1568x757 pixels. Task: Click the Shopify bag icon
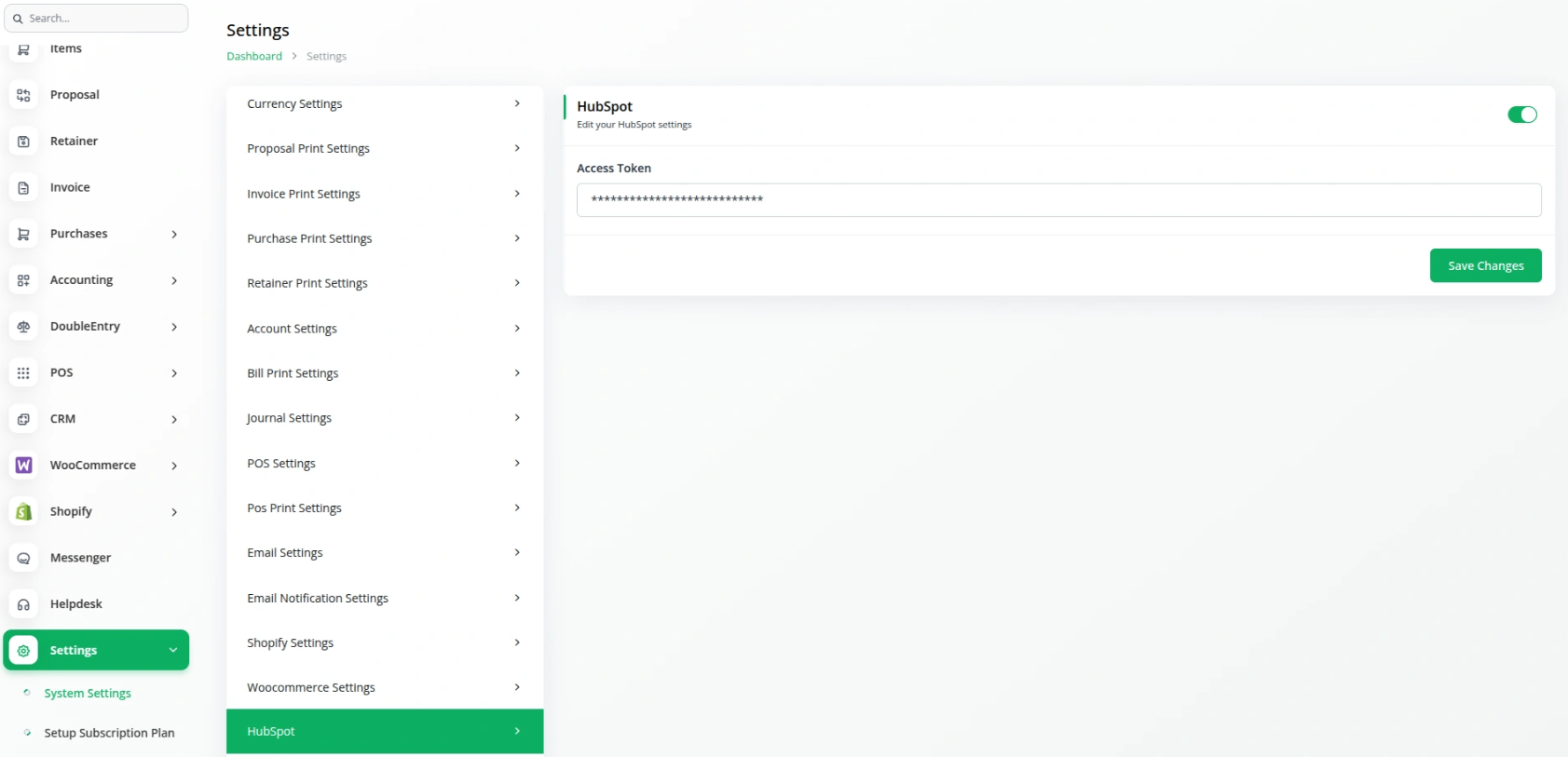click(23, 511)
